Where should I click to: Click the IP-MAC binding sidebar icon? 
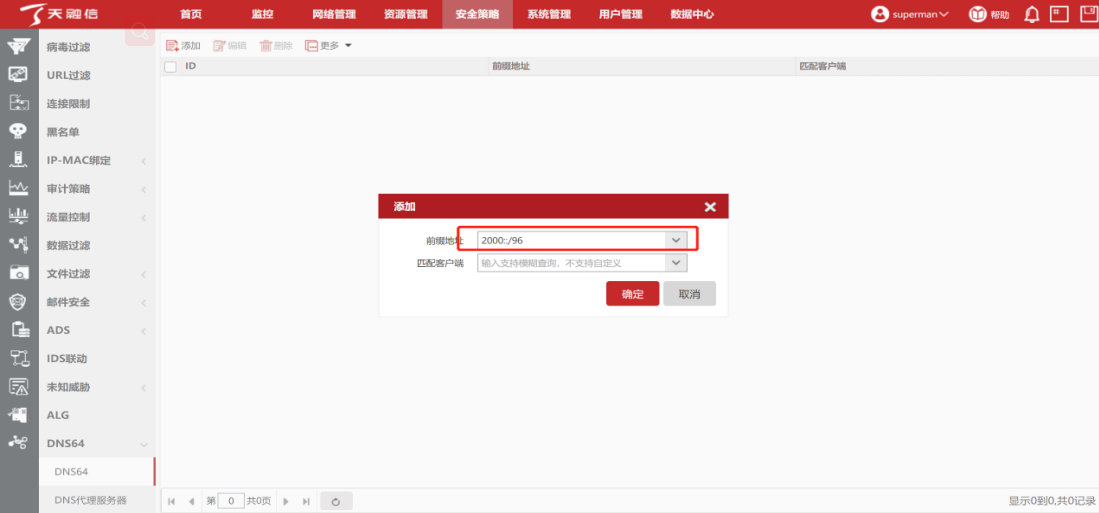(19, 160)
